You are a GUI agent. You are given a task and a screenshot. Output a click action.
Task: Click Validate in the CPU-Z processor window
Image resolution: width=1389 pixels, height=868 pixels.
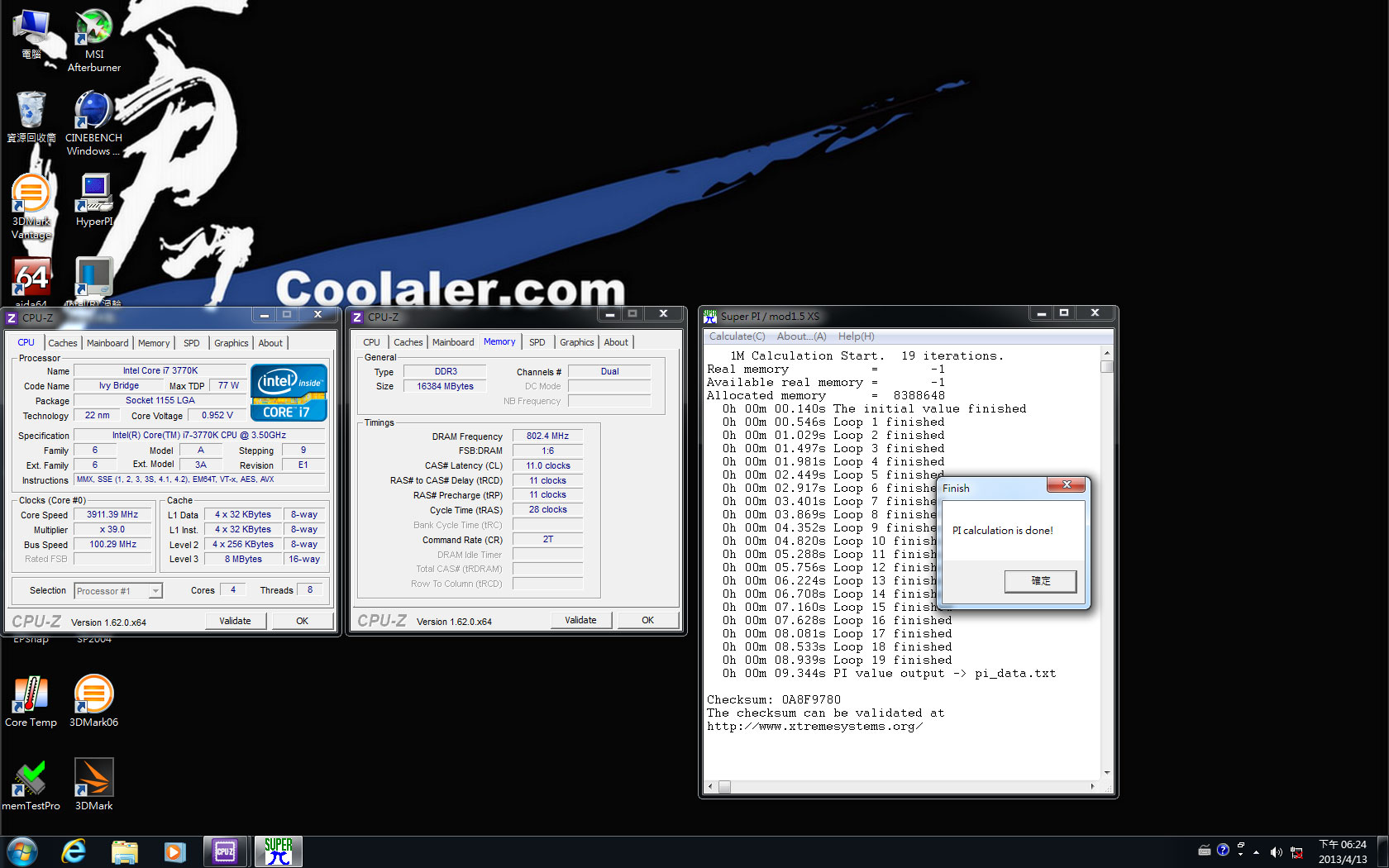tap(235, 621)
